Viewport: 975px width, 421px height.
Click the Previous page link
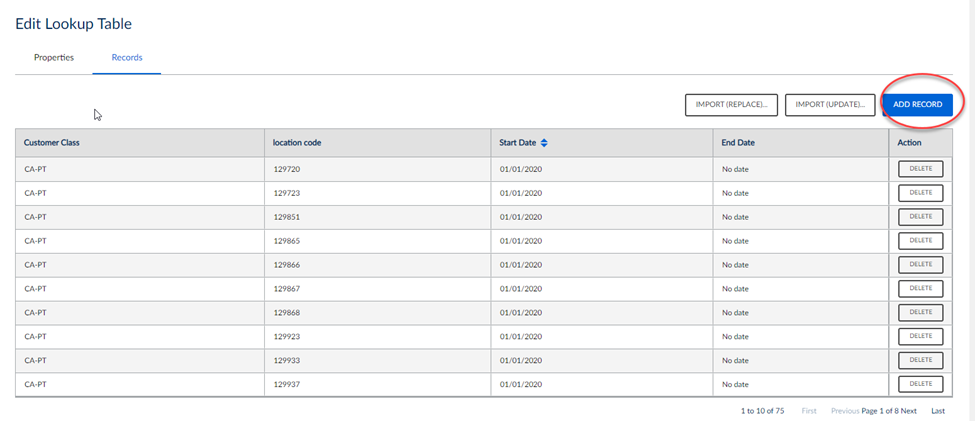845,411
